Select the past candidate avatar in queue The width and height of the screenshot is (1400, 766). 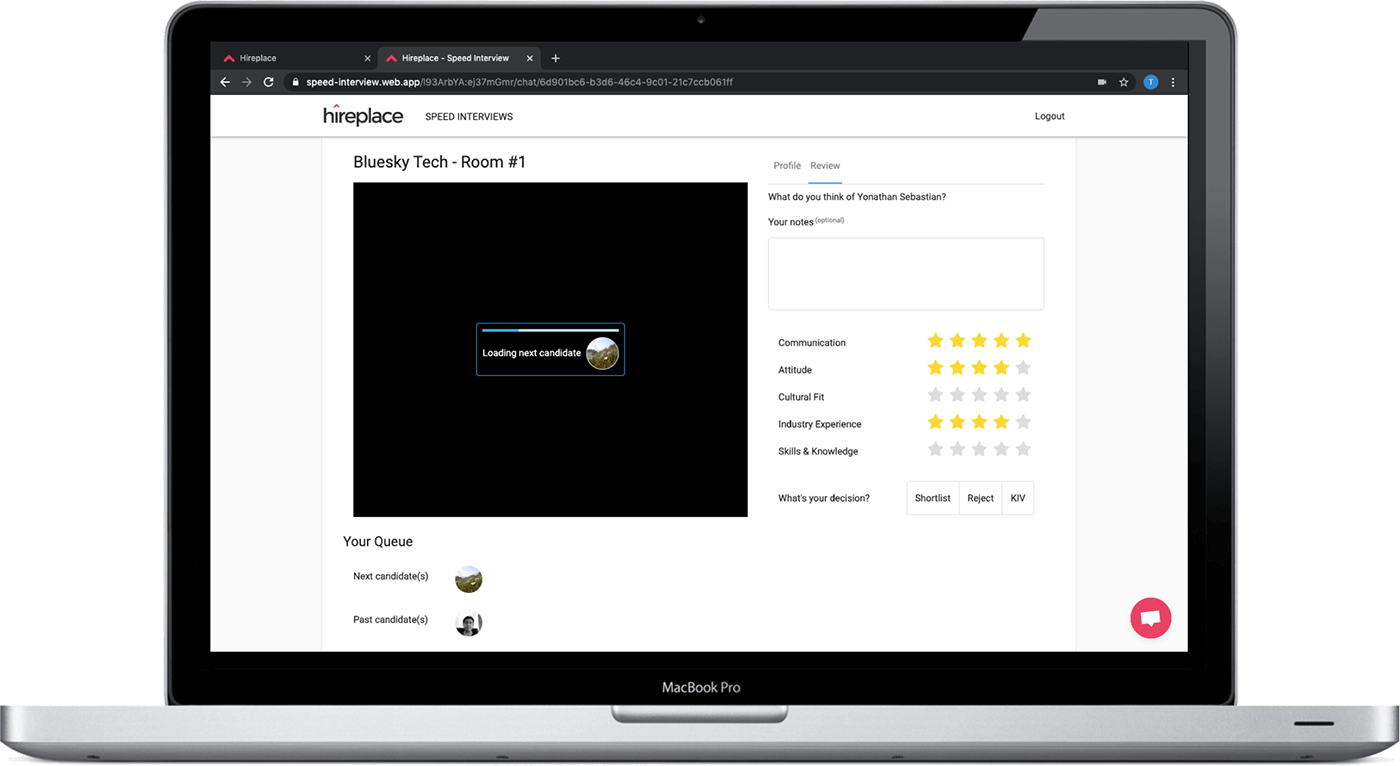click(x=469, y=624)
